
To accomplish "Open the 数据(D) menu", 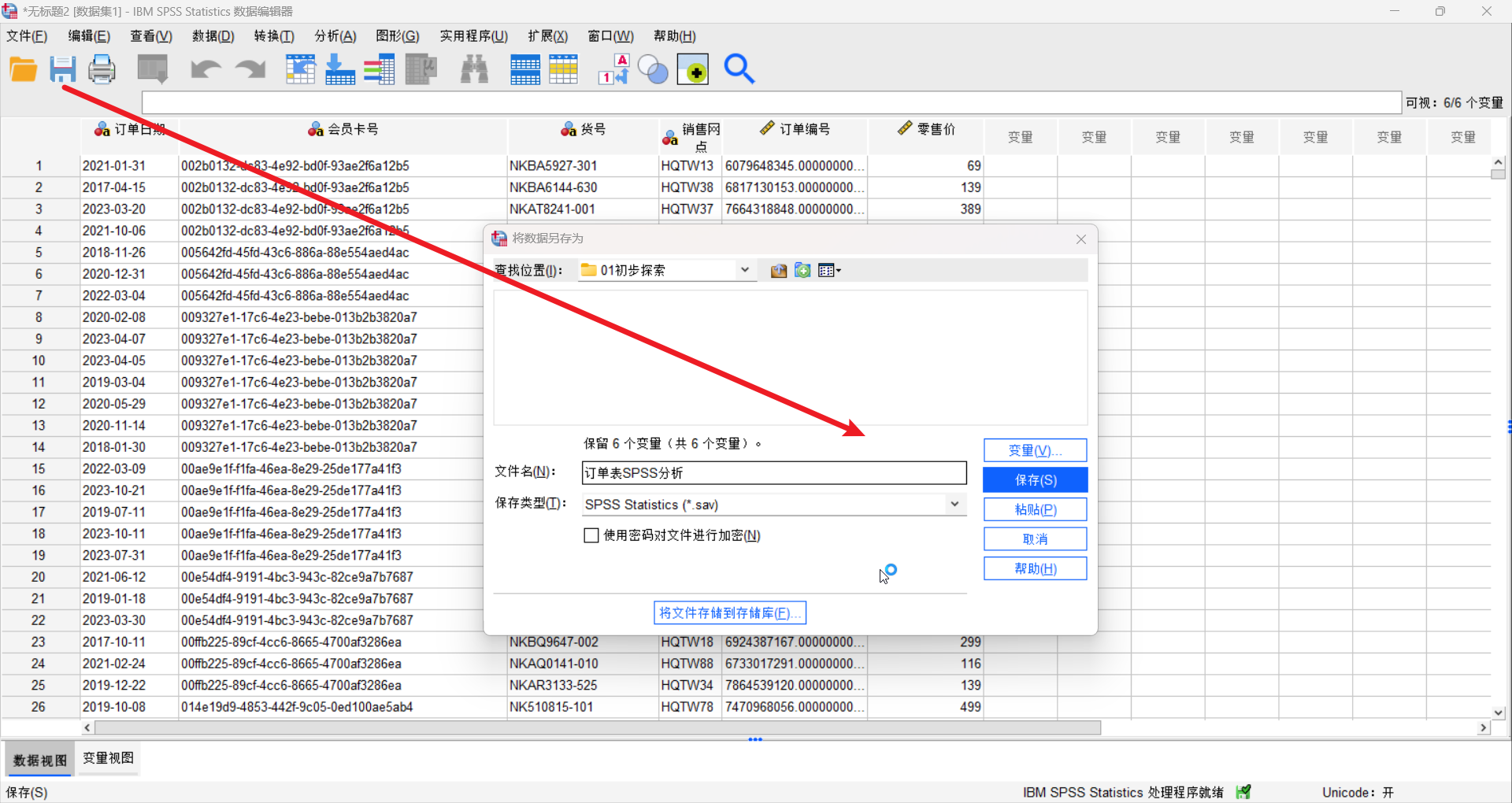I will click(213, 36).
